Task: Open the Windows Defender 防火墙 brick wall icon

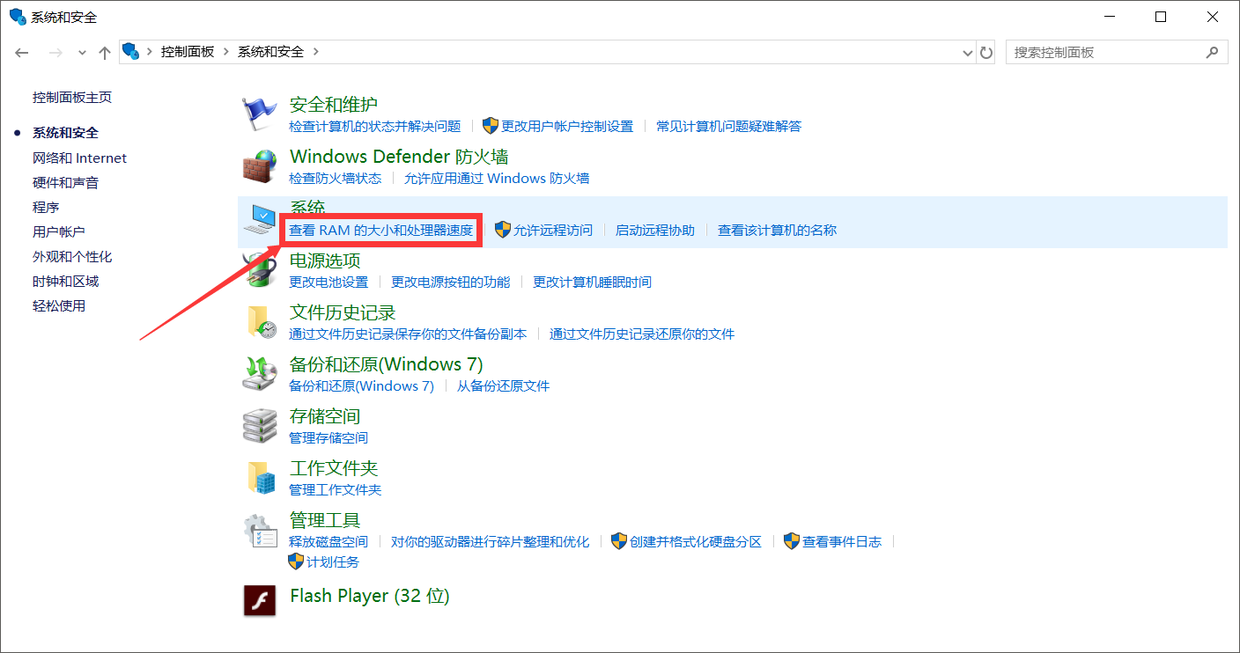Action: click(260, 166)
